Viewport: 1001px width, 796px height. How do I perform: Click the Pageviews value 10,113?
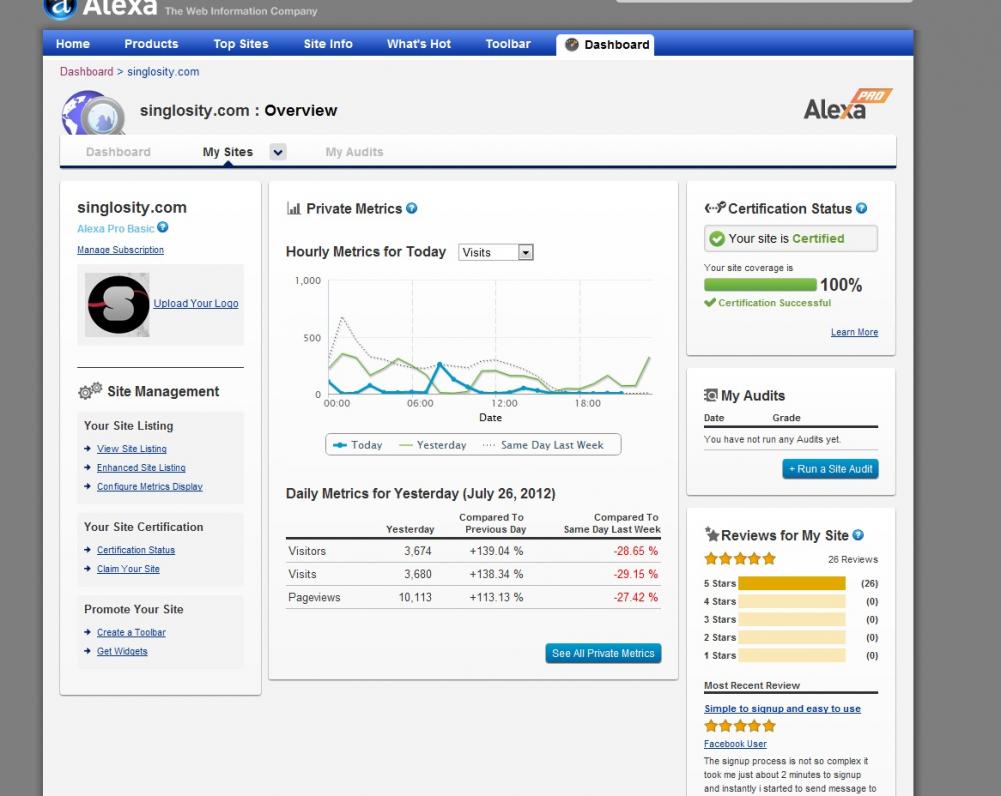pos(415,597)
